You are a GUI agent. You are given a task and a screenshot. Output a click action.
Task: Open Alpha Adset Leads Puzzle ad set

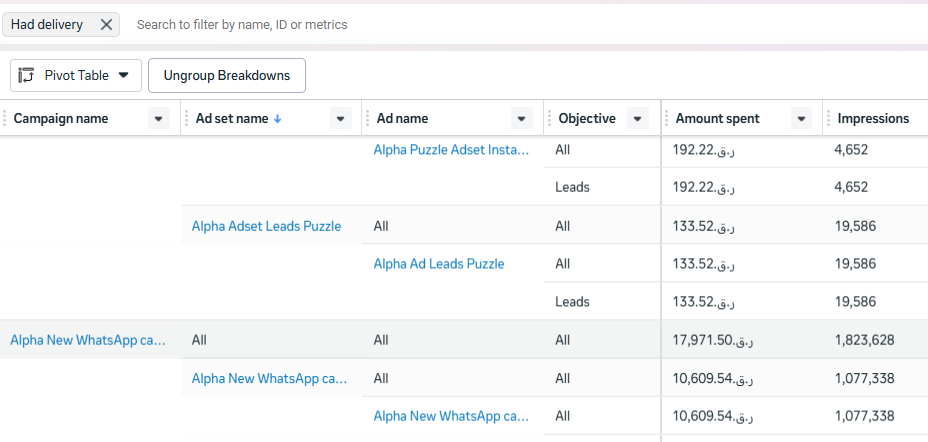click(x=266, y=226)
